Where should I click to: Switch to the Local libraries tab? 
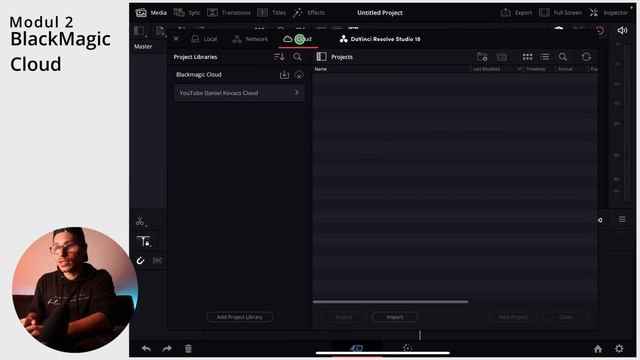(x=204, y=39)
